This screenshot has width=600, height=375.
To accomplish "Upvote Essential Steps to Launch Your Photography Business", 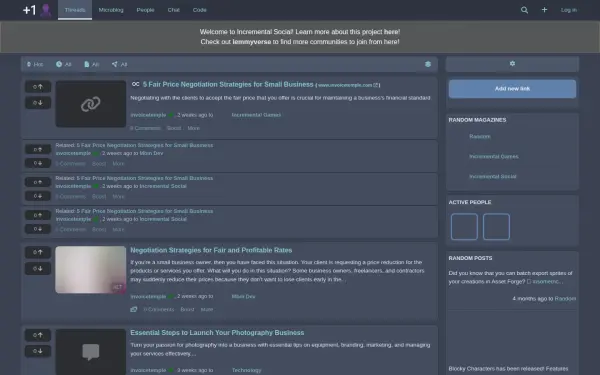I will (38, 335).
